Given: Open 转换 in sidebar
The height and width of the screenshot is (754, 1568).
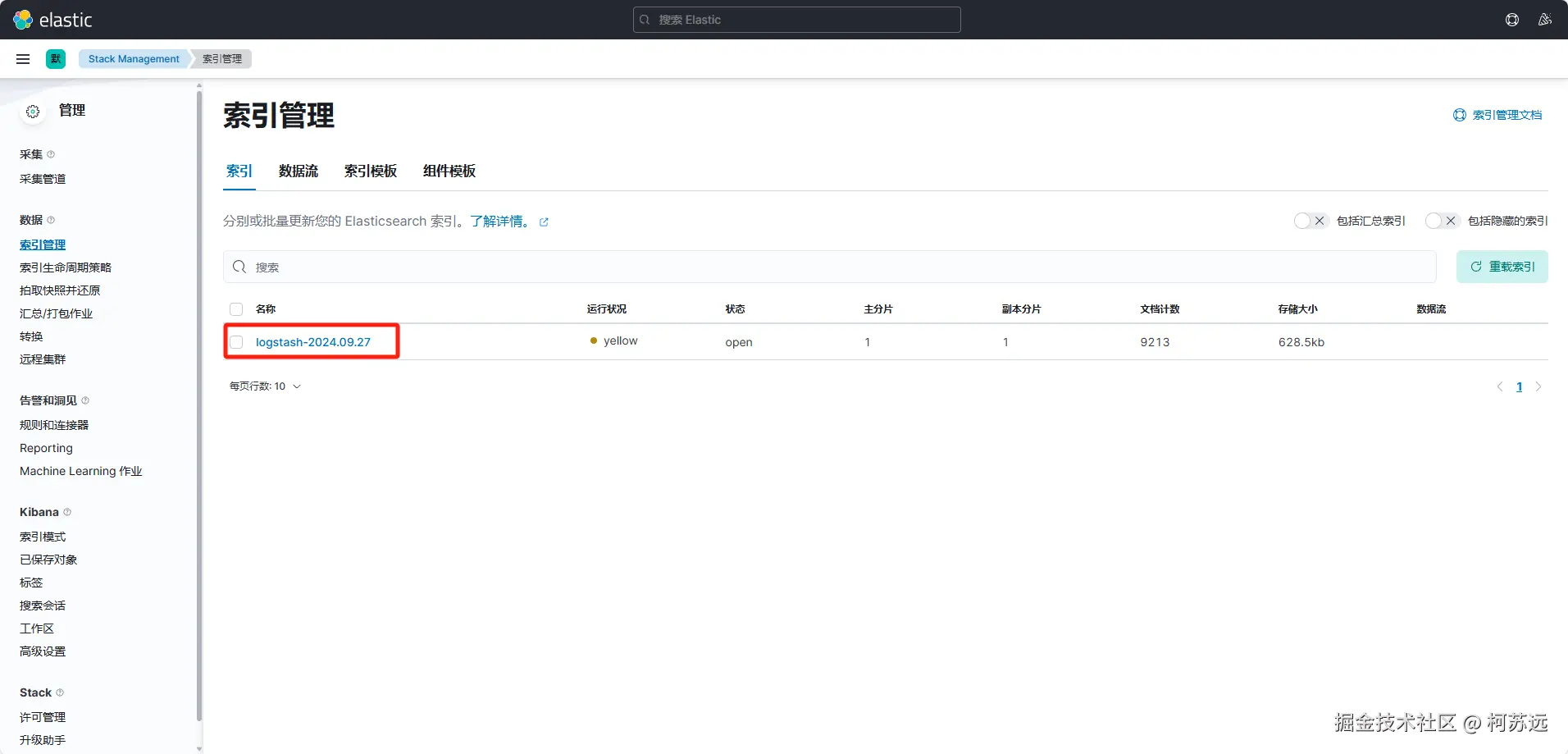Looking at the screenshot, I should coord(31,336).
